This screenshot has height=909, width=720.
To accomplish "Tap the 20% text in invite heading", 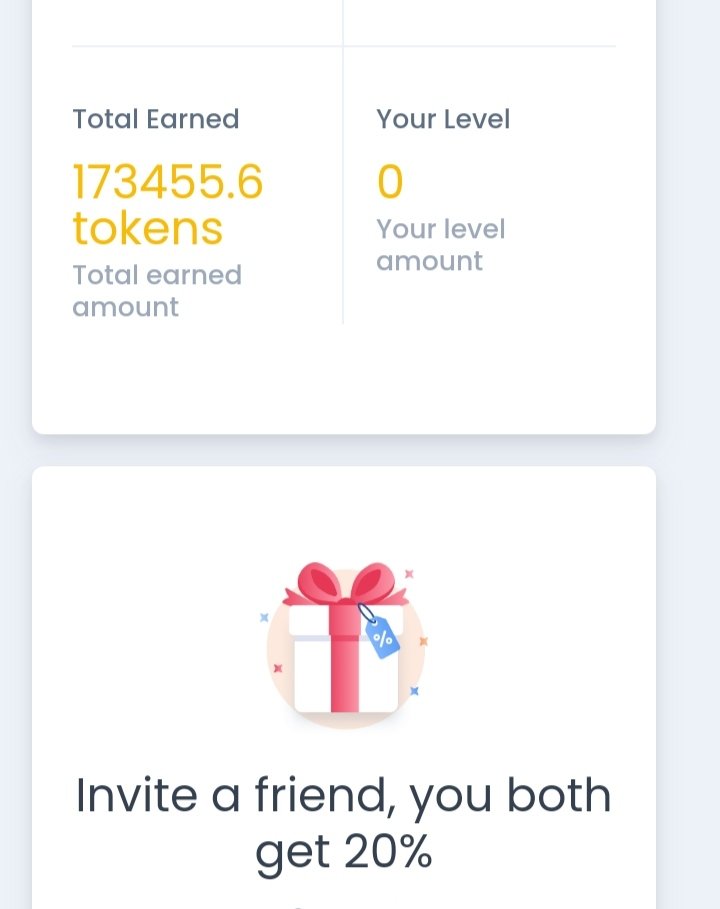I will pyautogui.click(x=388, y=851).
